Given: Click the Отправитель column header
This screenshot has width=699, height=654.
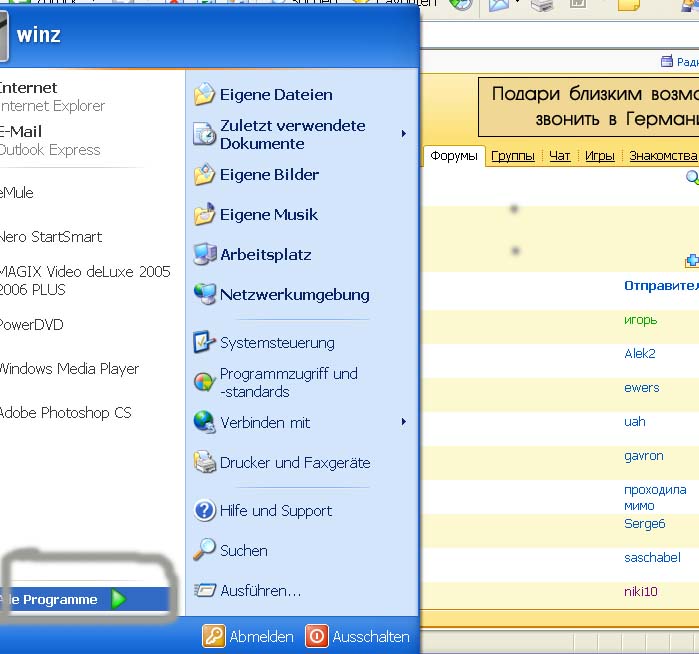Looking at the screenshot, I should click(x=662, y=285).
